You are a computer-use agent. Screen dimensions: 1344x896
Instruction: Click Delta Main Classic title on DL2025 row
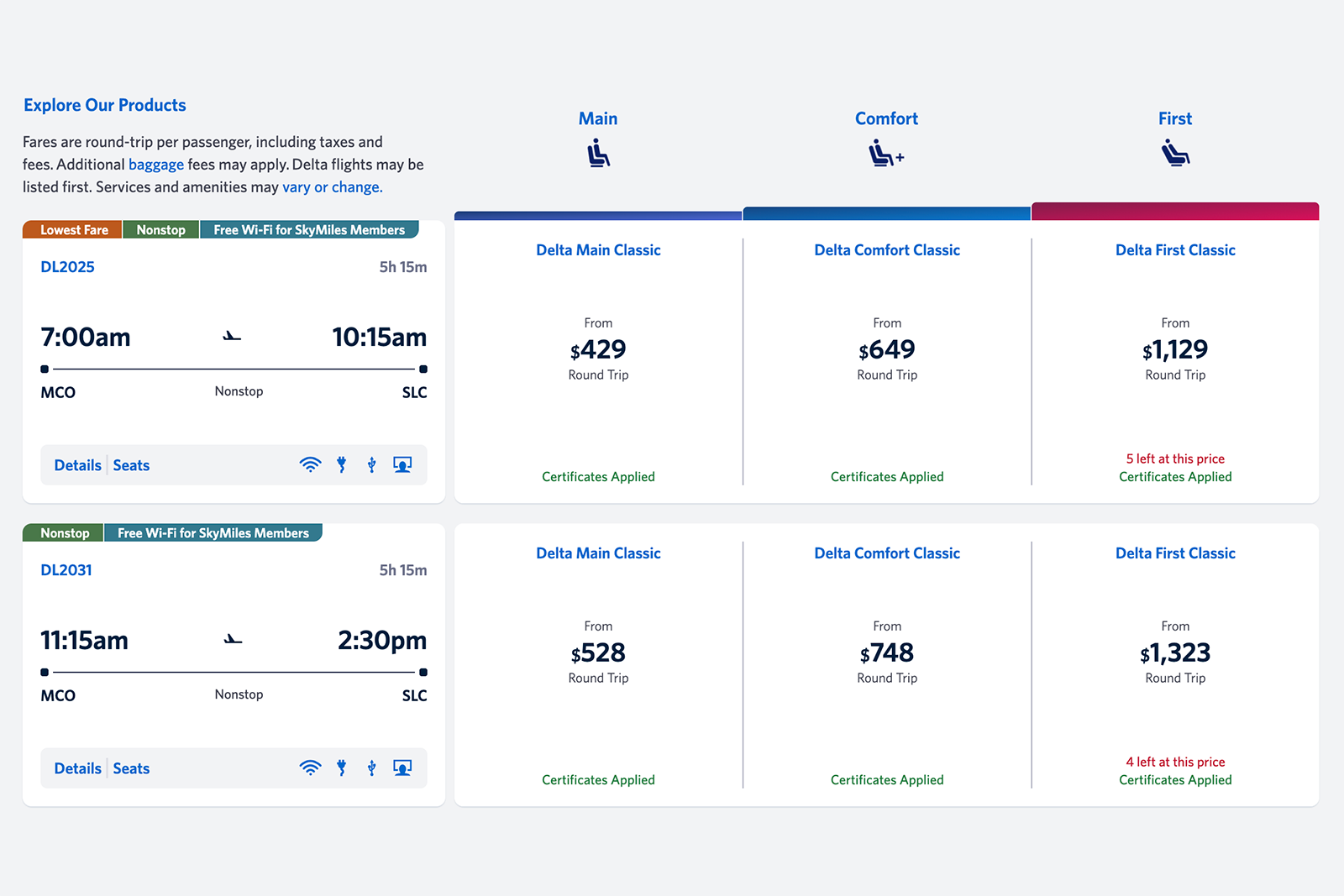(x=598, y=250)
